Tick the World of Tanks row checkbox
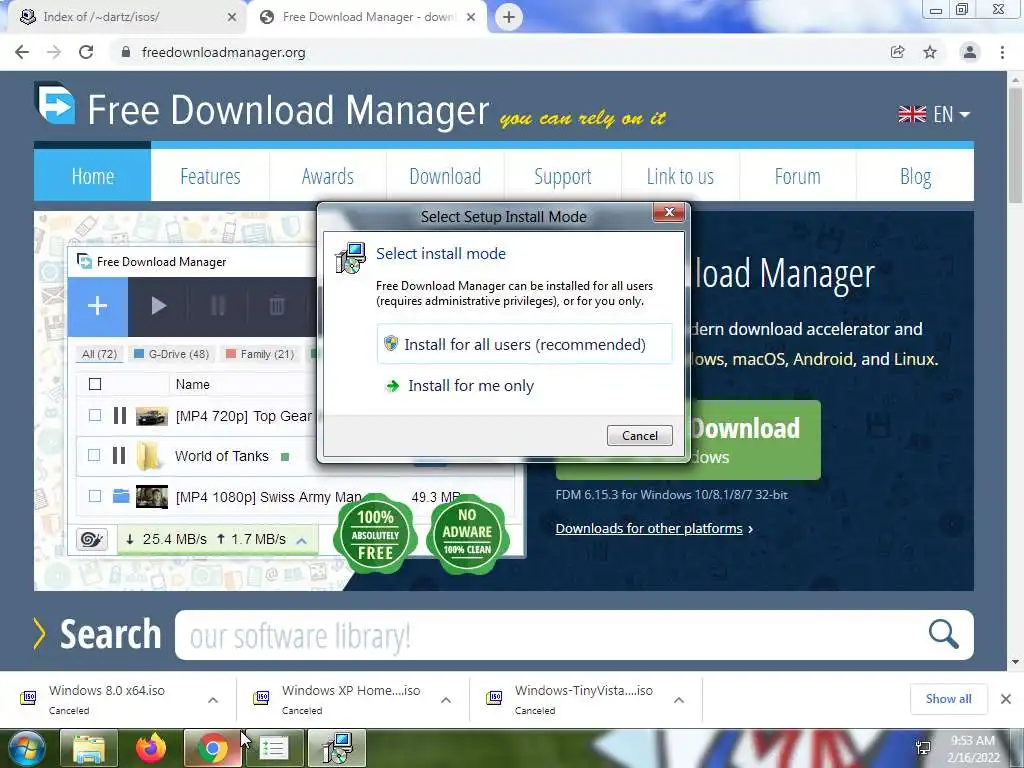Viewport: 1024px width, 768px height. click(94, 455)
